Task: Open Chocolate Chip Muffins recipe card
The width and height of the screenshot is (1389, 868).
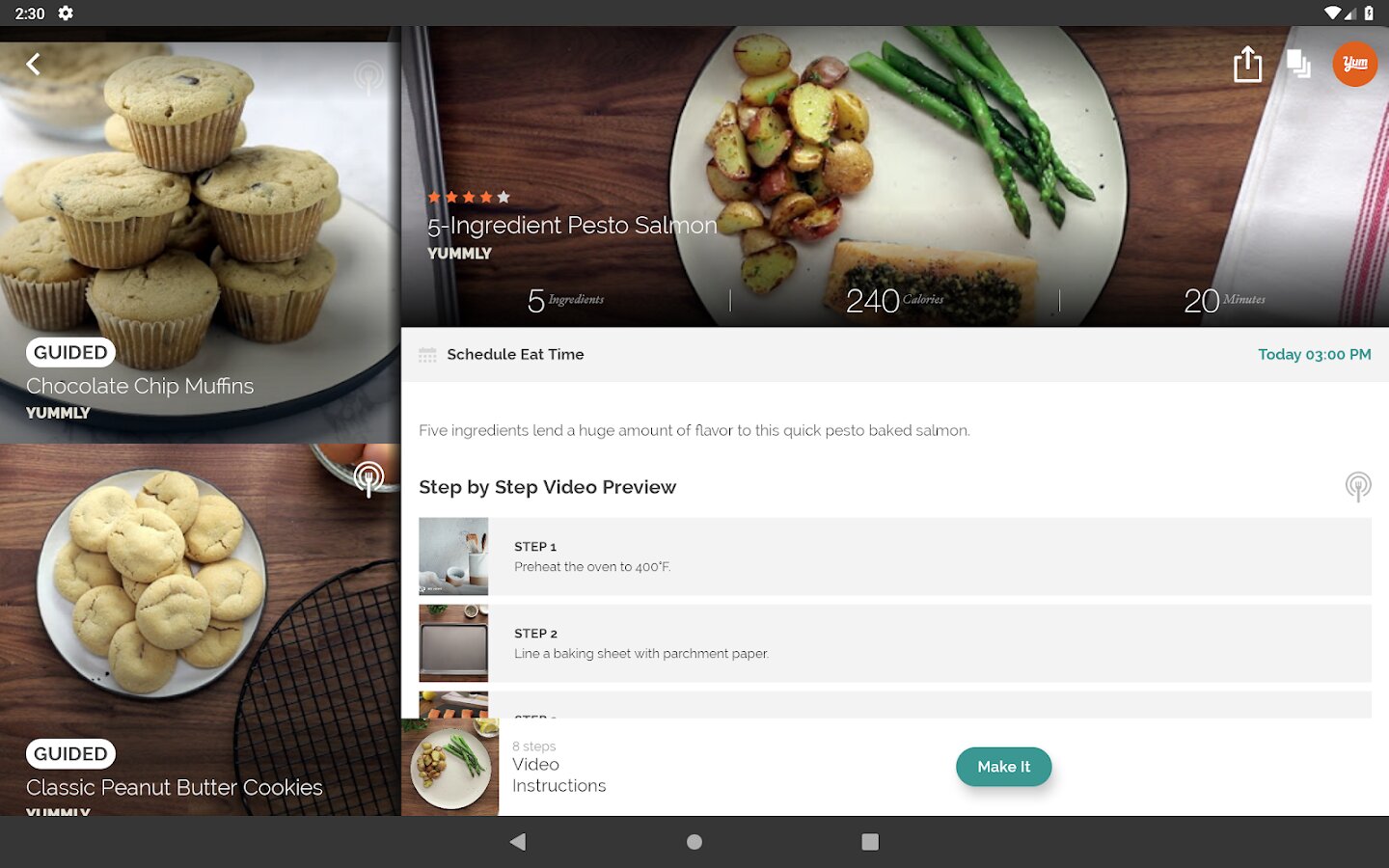Action: (x=201, y=242)
